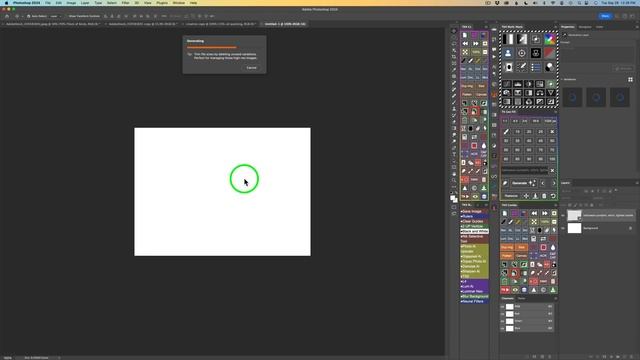Open the Channels panel flyout menu

click(556, 298)
